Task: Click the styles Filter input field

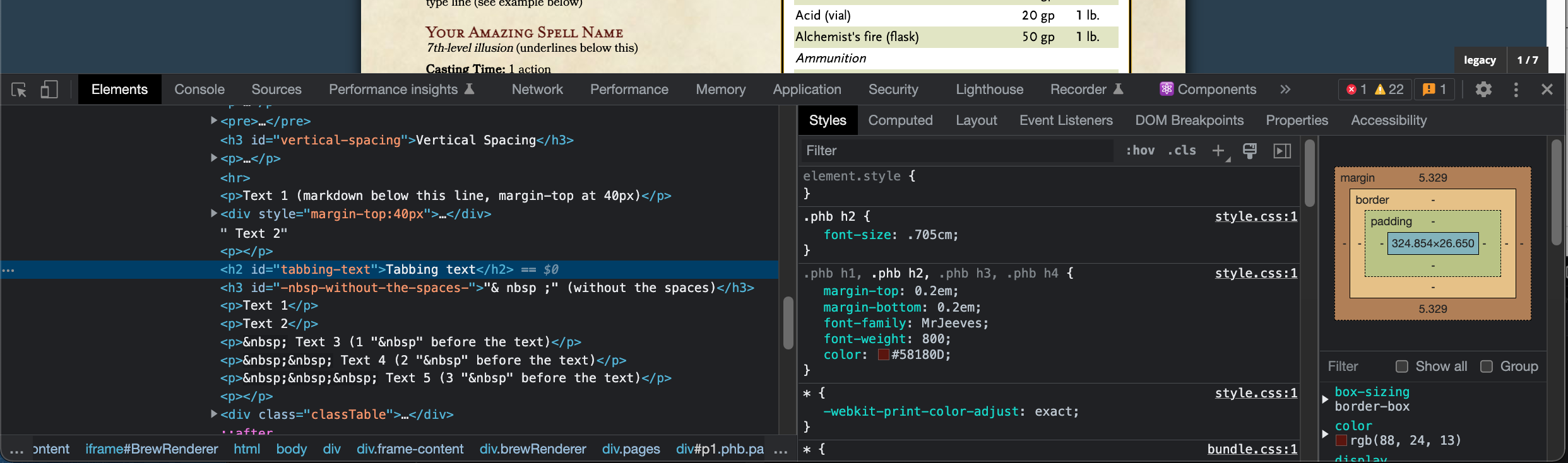Action: [x=956, y=151]
